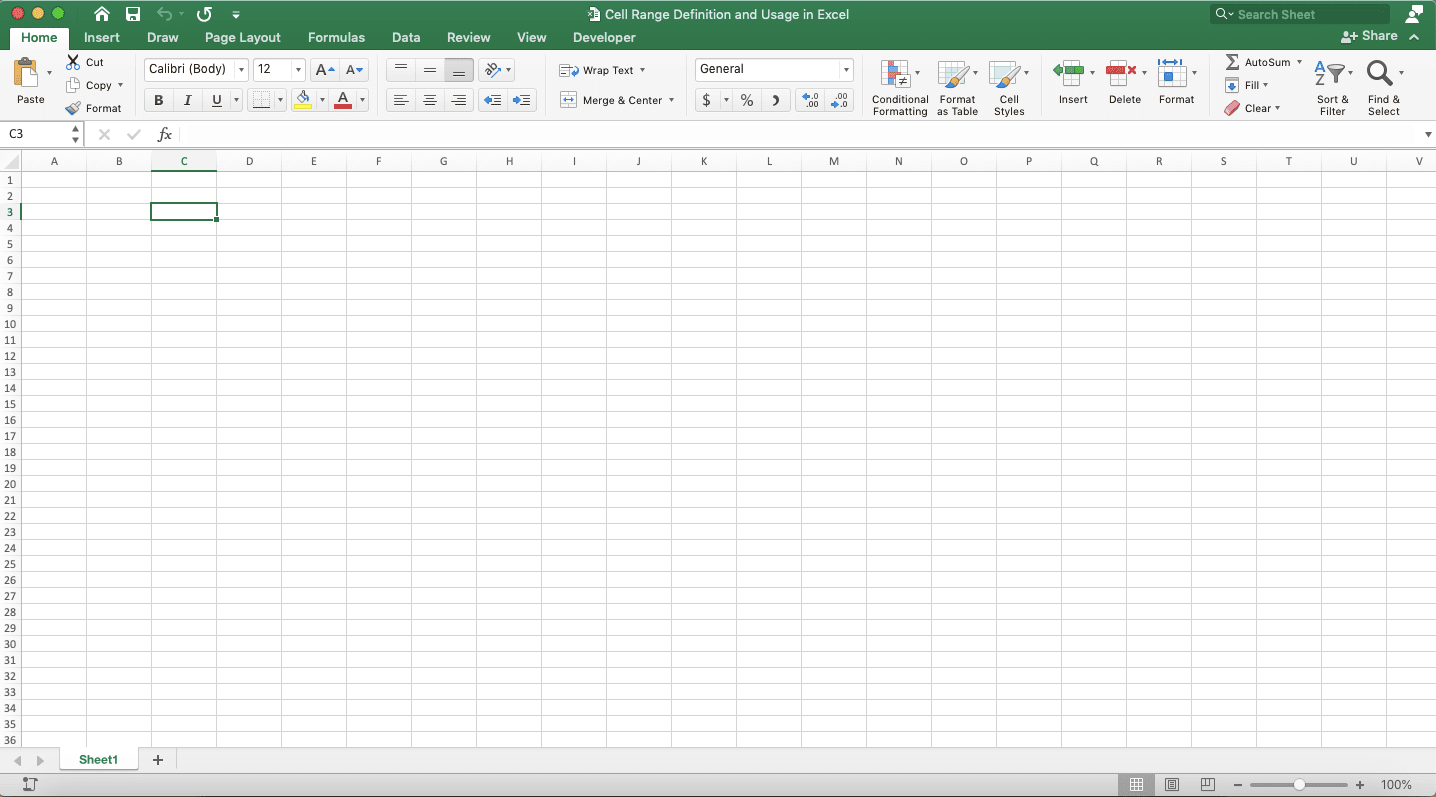
Task: Open Format as Table gallery
Action: pos(957,88)
